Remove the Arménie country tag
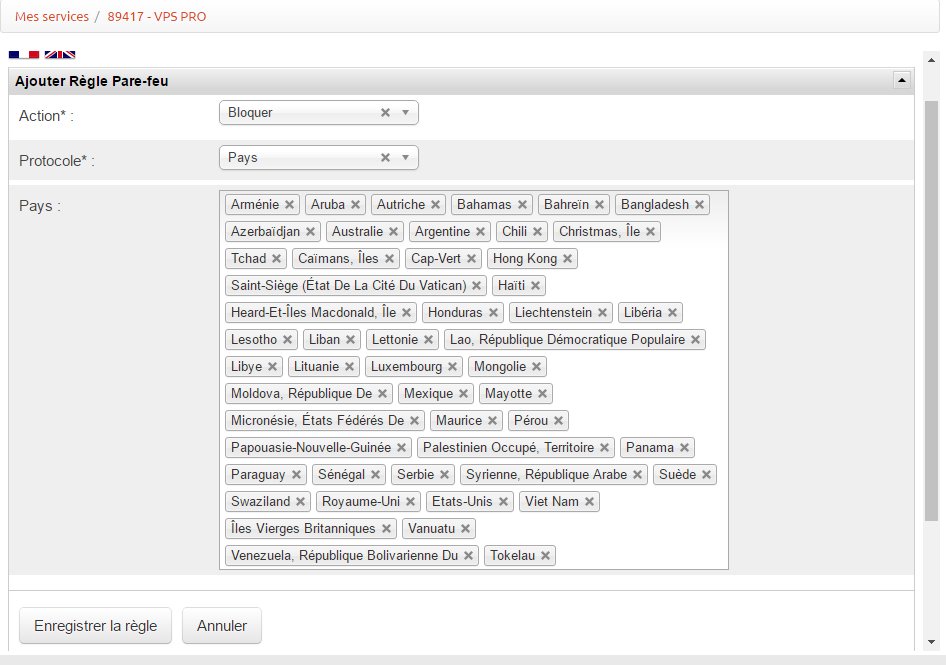The image size is (946, 665). point(290,205)
